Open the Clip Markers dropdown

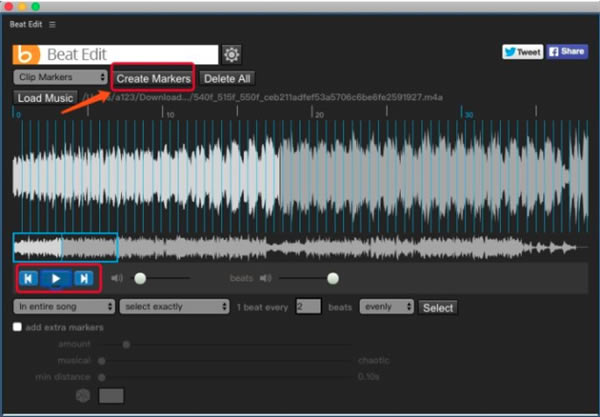point(60,77)
